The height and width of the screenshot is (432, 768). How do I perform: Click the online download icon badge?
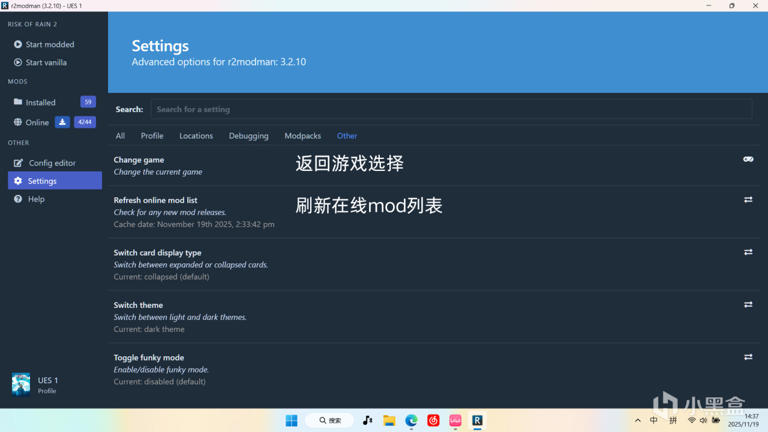click(x=62, y=122)
